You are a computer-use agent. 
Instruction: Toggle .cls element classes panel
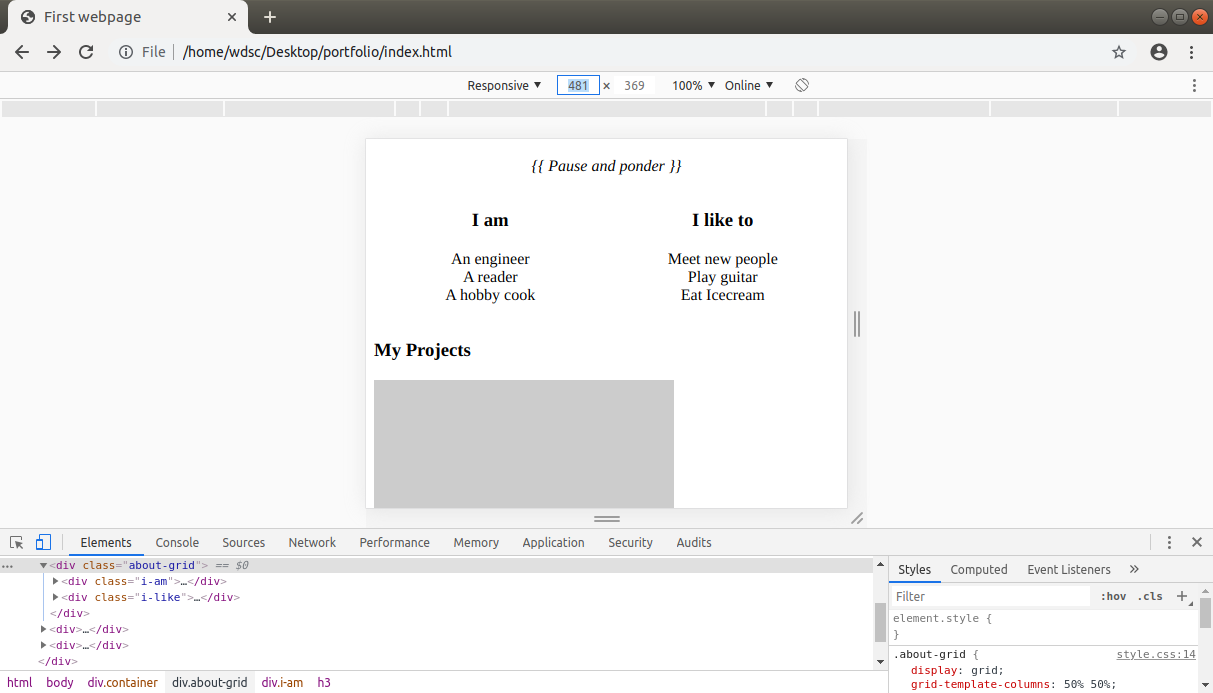pos(1150,596)
